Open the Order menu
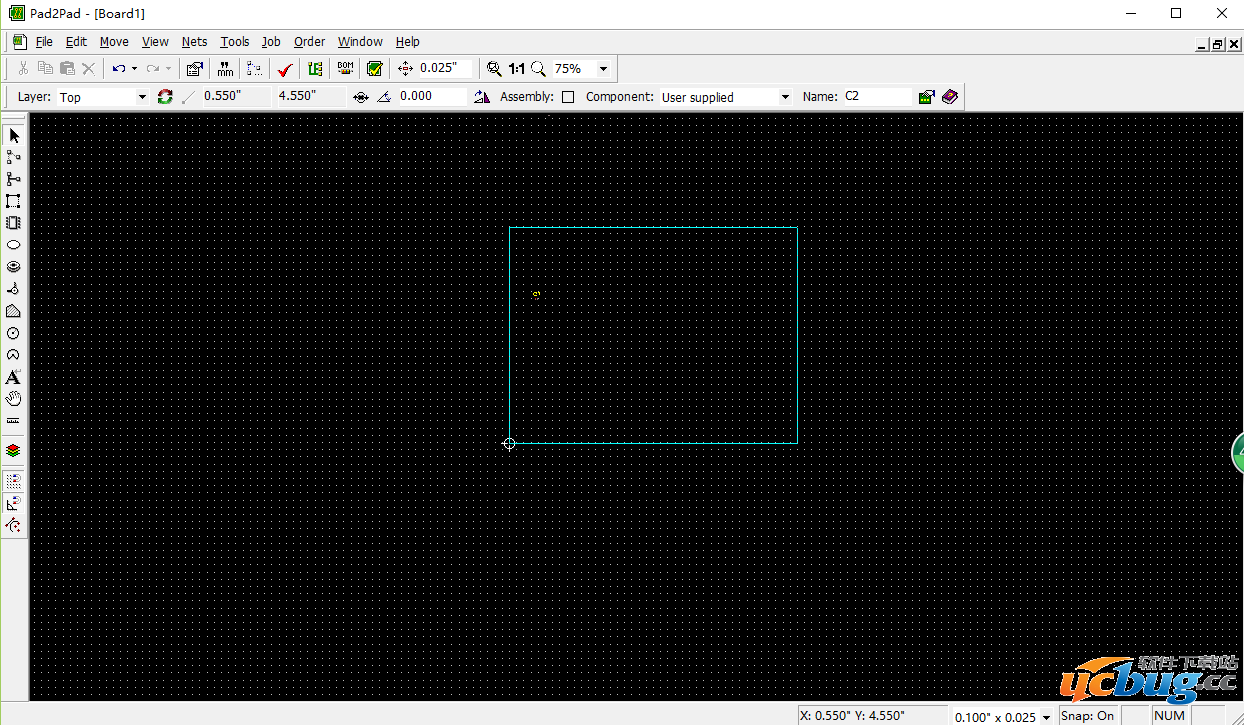Viewport: 1244px width, 725px height. [x=309, y=42]
